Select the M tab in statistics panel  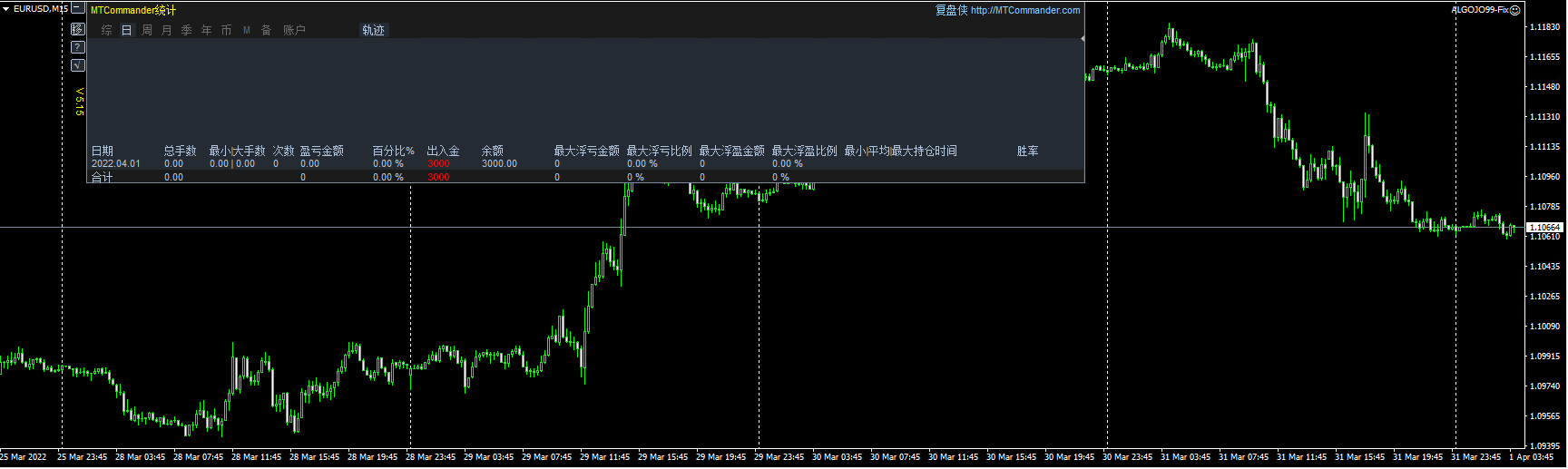(x=246, y=30)
